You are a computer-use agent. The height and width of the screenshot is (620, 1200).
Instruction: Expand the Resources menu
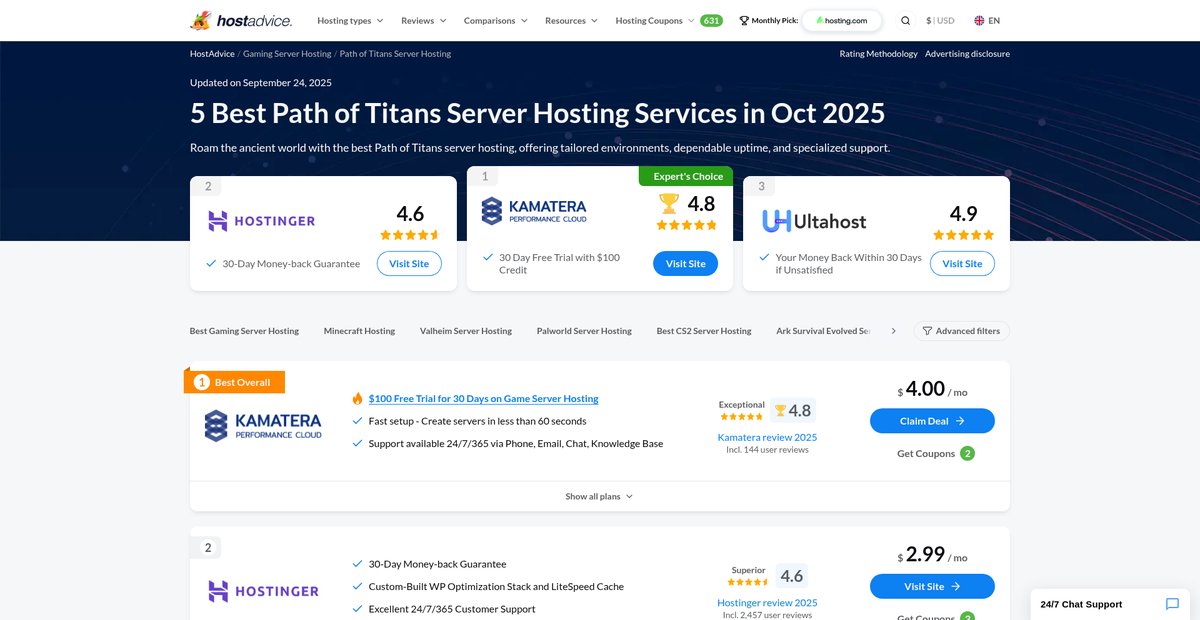coord(571,20)
